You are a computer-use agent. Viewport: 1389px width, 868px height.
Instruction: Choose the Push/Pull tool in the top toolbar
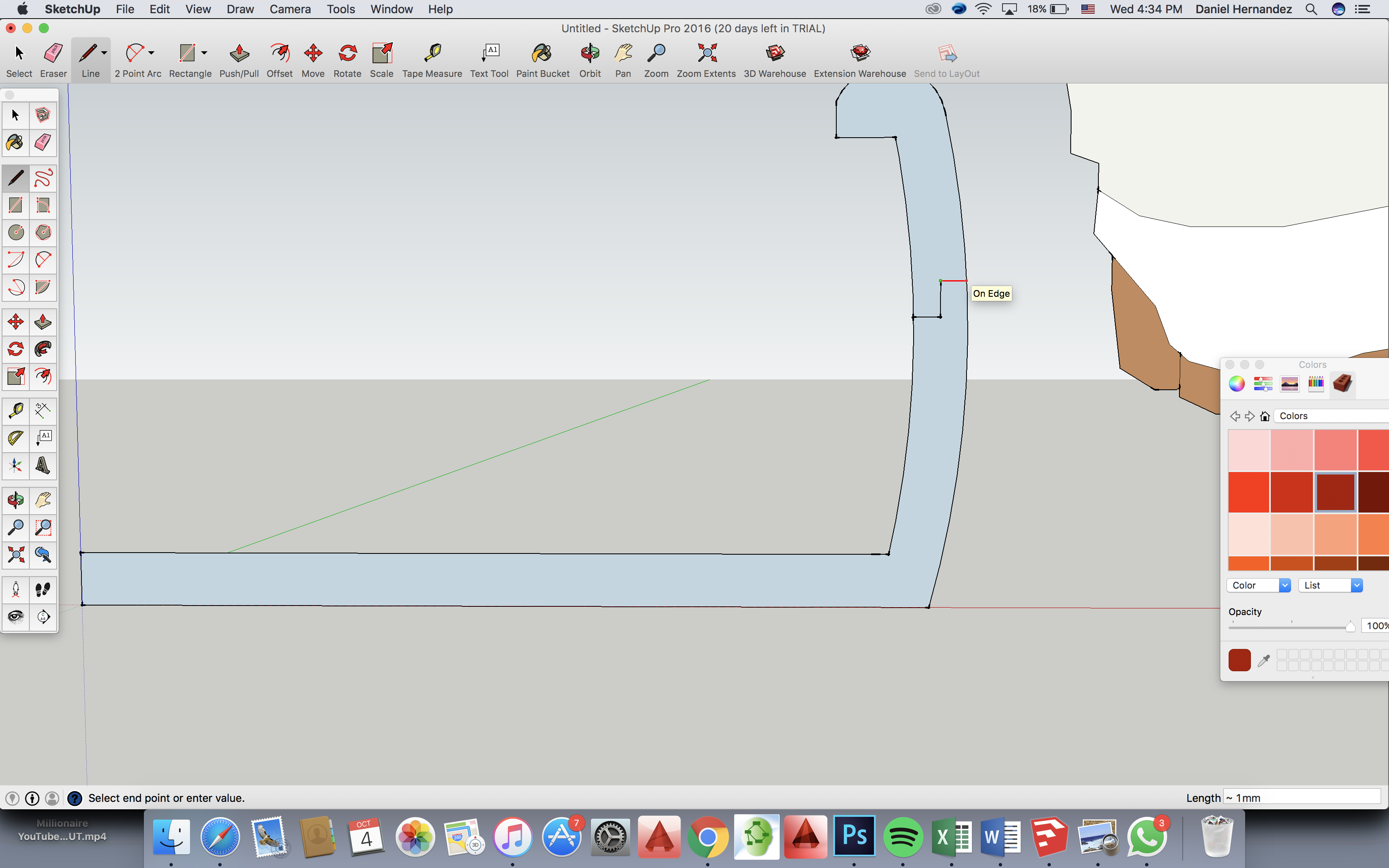(x=239, y=60)
